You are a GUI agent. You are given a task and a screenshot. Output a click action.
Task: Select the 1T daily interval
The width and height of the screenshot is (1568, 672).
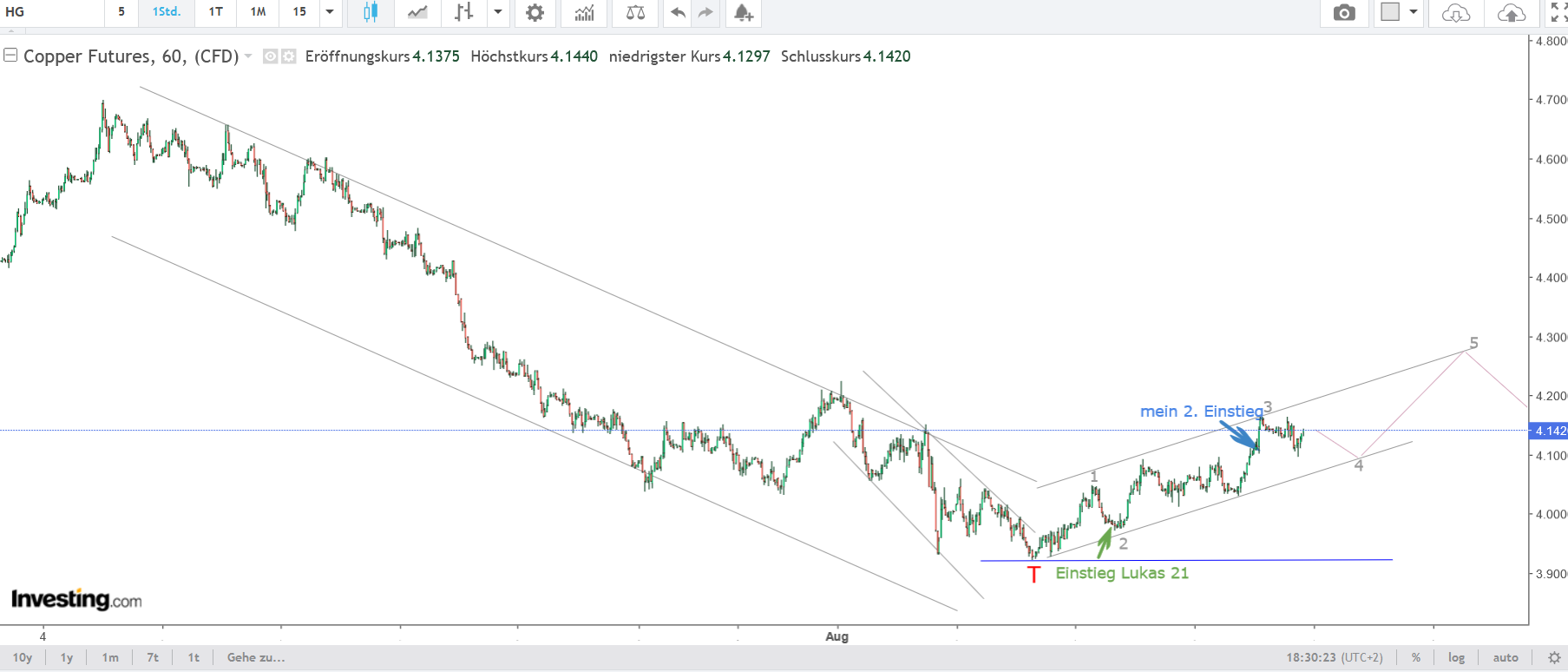point(216,12)
